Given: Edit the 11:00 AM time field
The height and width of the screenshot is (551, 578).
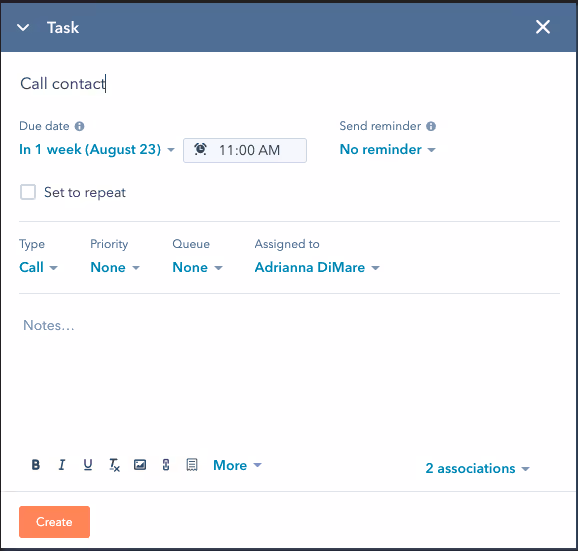Looking at the screenshot, I should (245, 150).
